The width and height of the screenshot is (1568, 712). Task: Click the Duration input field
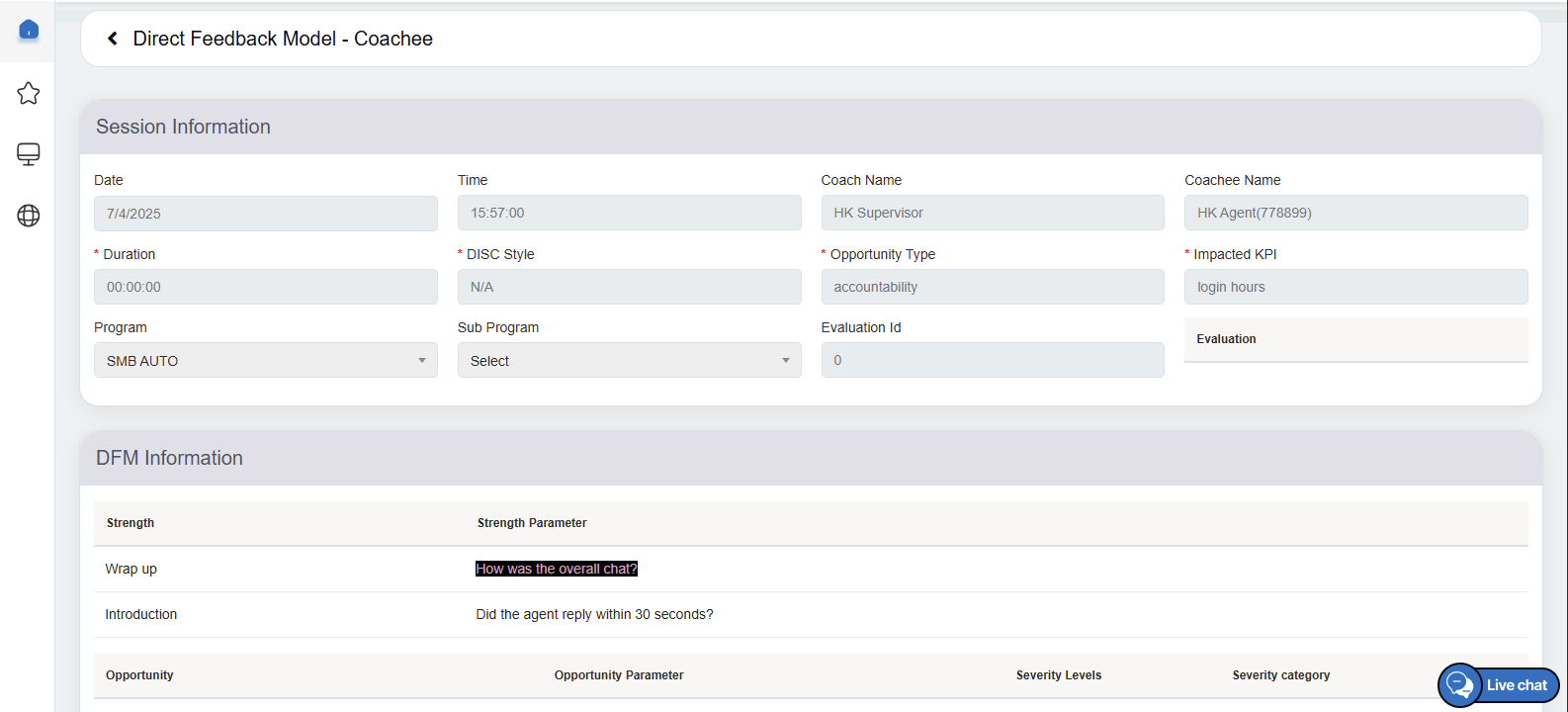tap(265, 287)
